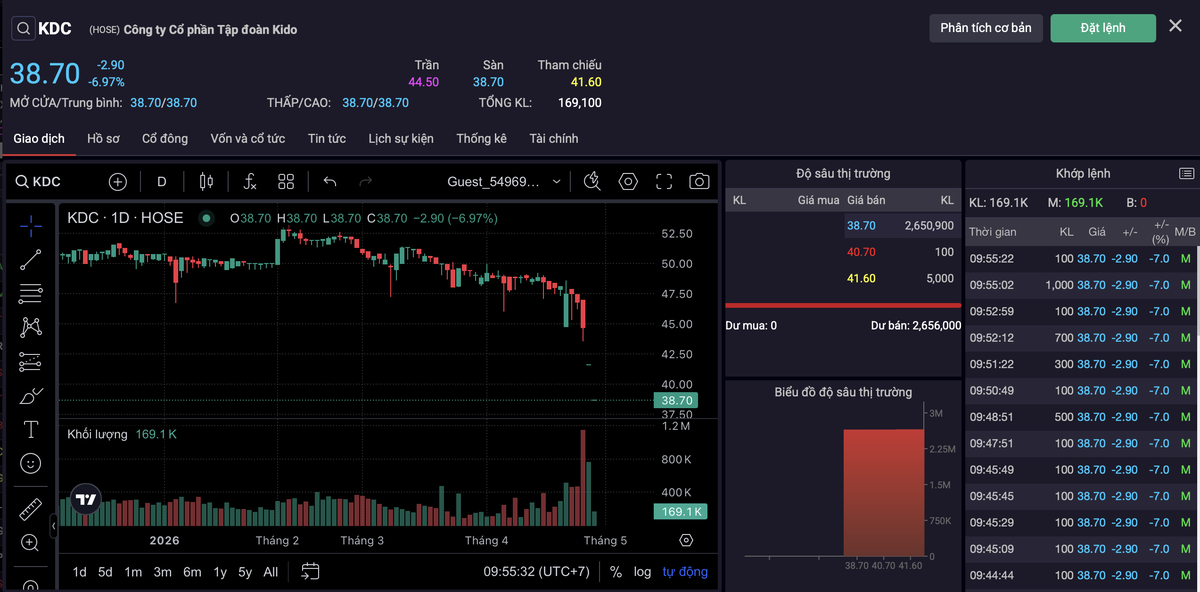1200x592 pixels.
Task: Enter fullscreen chart mode
Action: click(x=664, y=181)
